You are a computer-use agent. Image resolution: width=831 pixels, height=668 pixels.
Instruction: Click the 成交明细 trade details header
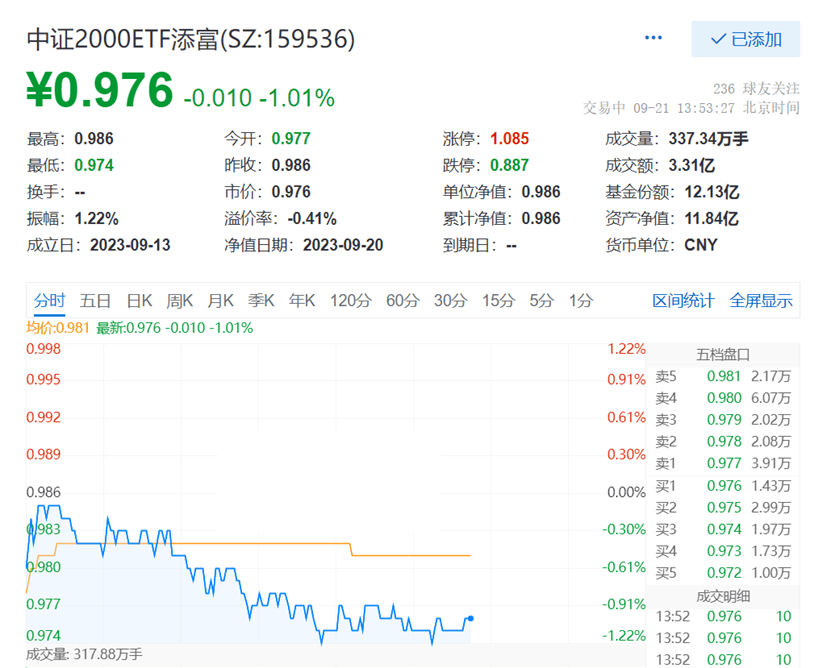coord(723,596)
